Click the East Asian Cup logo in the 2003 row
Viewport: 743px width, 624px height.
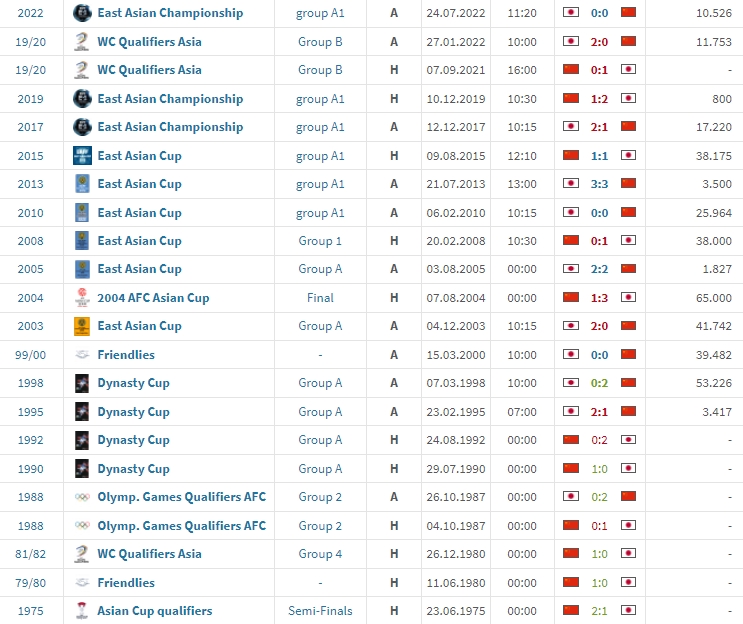(82, 326)
